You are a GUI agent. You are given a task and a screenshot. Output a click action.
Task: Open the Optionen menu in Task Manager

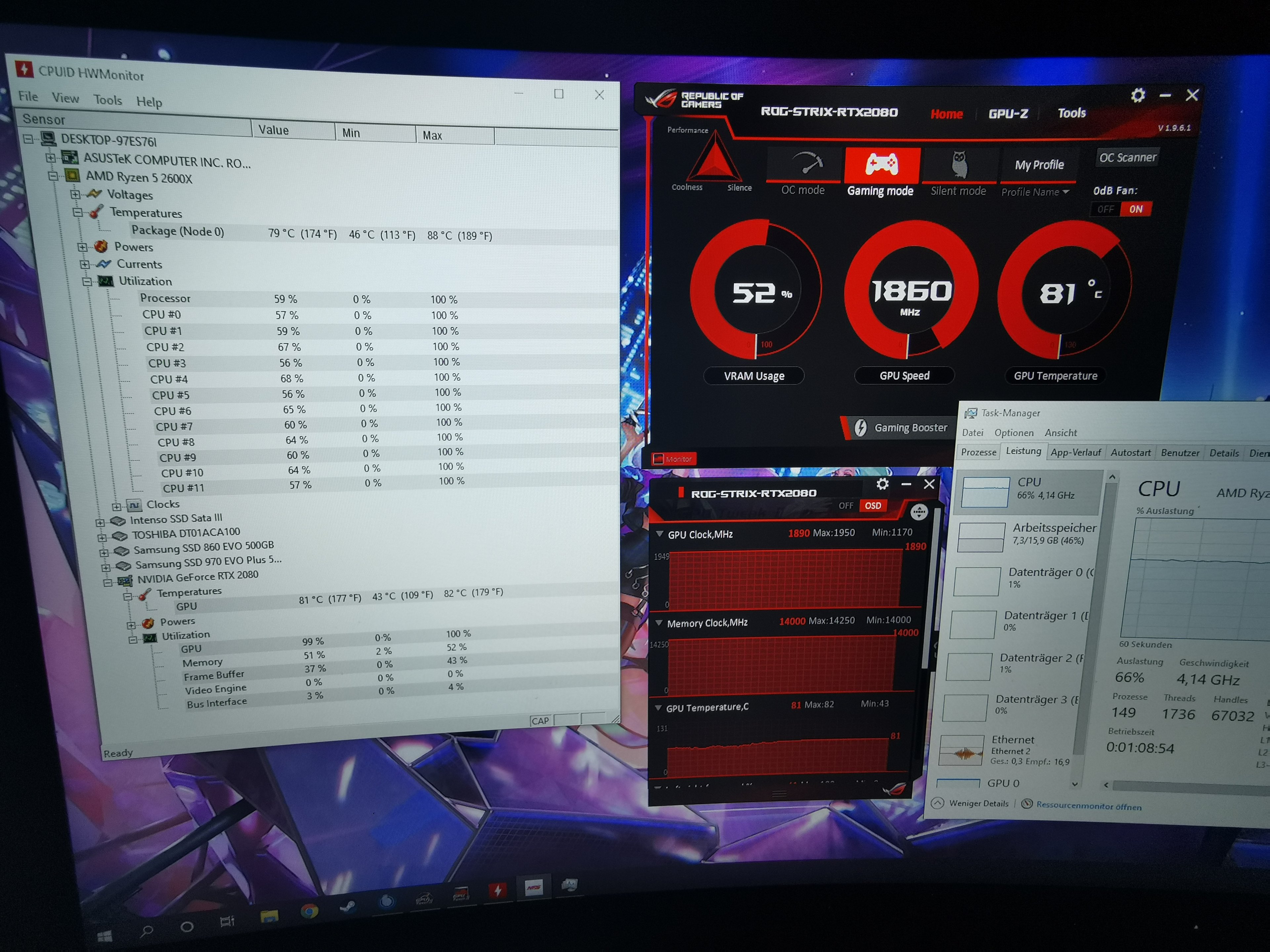click(1014, 433)
